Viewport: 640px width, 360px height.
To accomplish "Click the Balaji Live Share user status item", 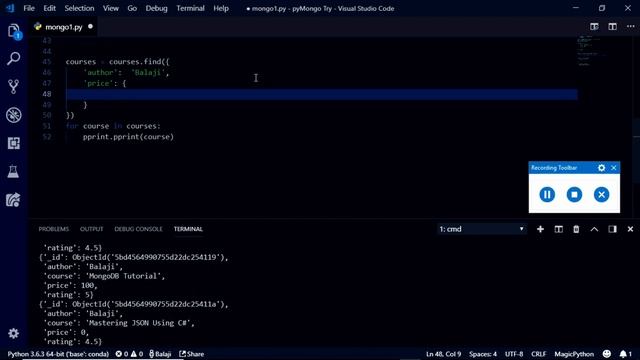I will click(x=160, y=354).
